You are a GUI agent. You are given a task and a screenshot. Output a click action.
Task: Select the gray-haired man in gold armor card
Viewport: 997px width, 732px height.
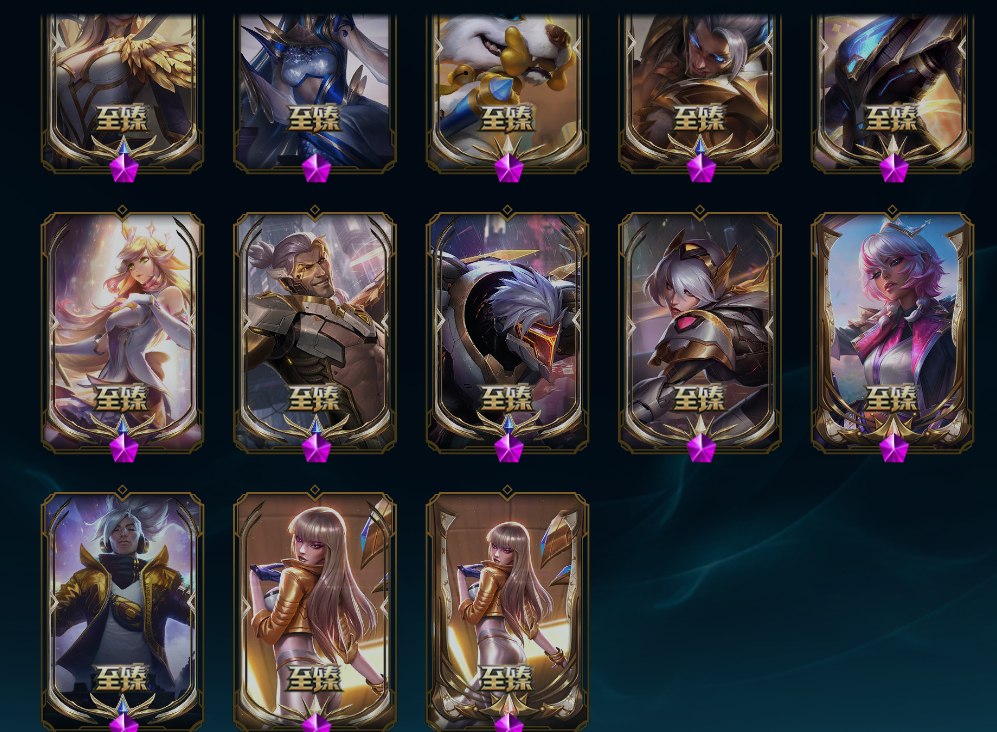coord(700,92)
